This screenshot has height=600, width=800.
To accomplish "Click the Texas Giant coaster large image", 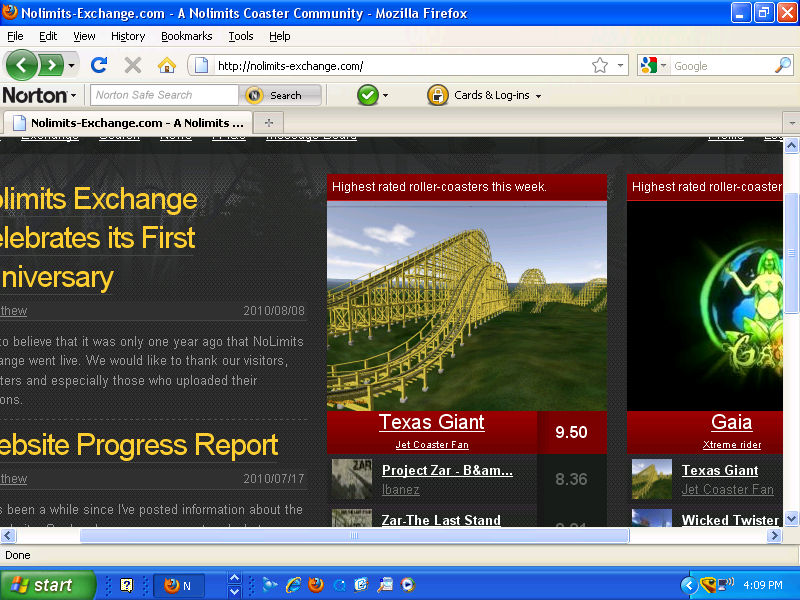I will coord(467,306).
